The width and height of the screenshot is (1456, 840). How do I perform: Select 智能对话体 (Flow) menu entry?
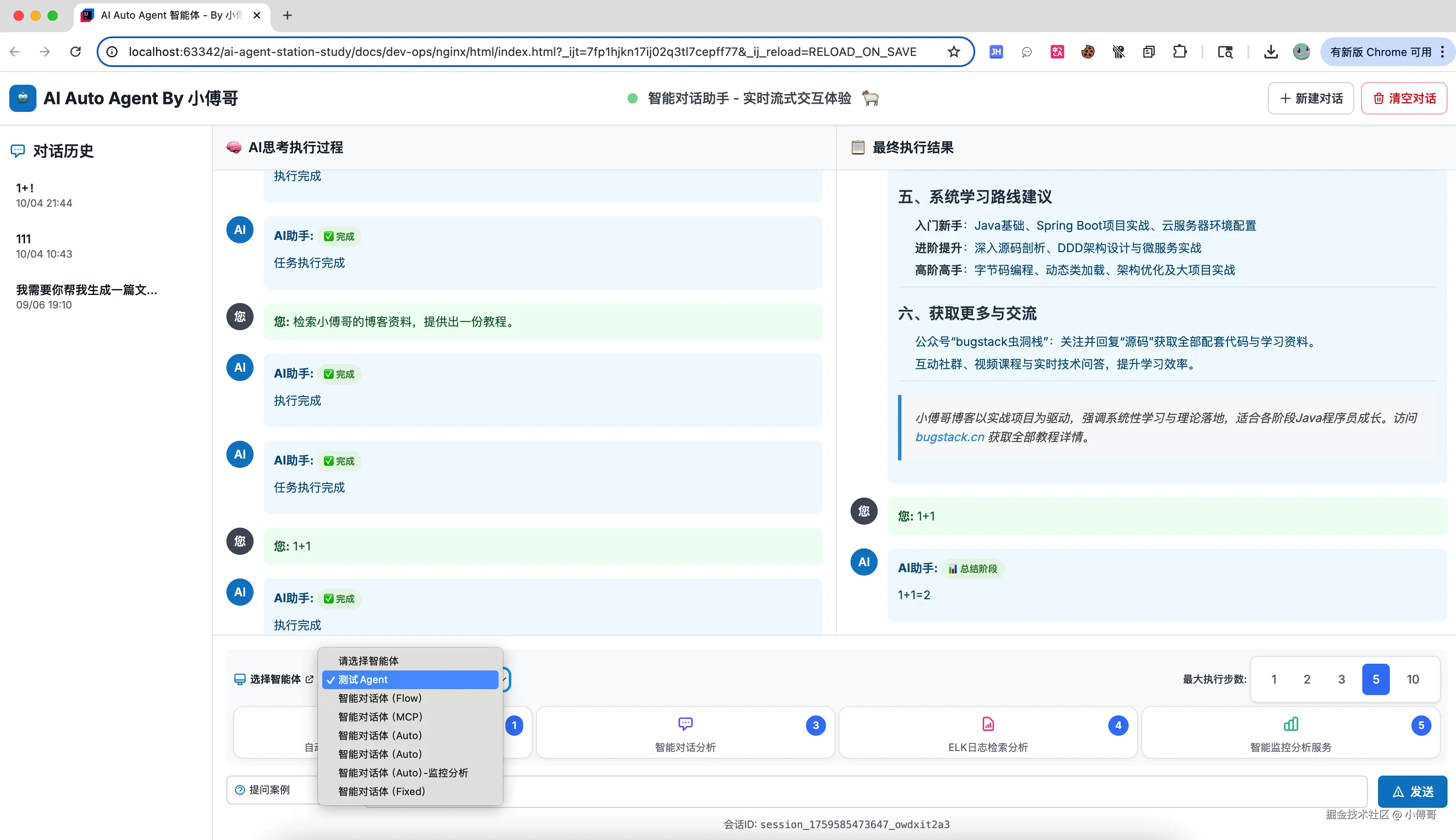tap(380, 698)
